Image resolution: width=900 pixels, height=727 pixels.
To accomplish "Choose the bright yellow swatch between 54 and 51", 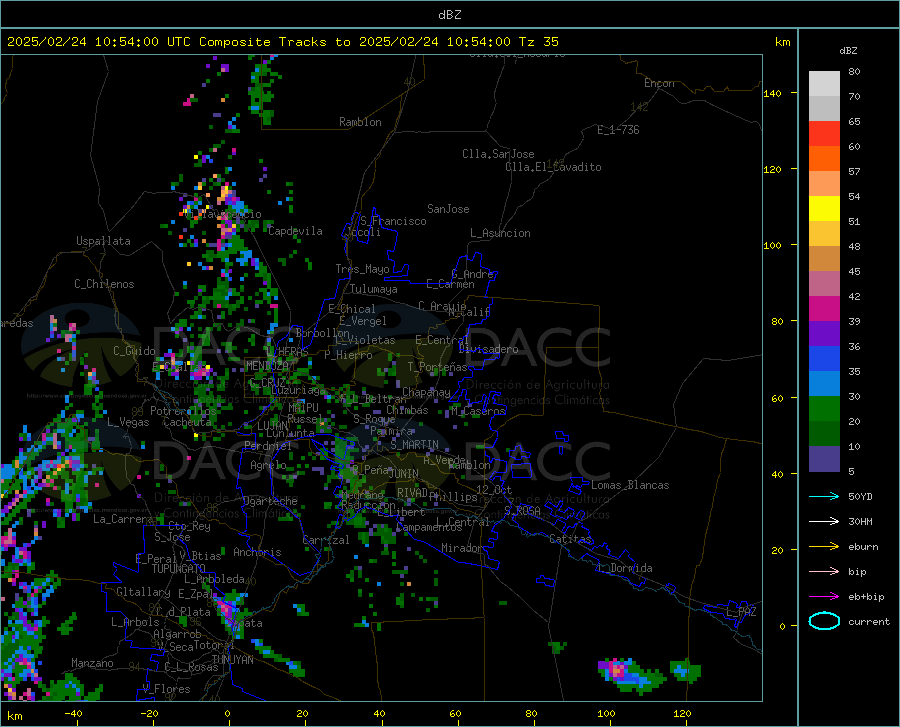I will point(824,209).
